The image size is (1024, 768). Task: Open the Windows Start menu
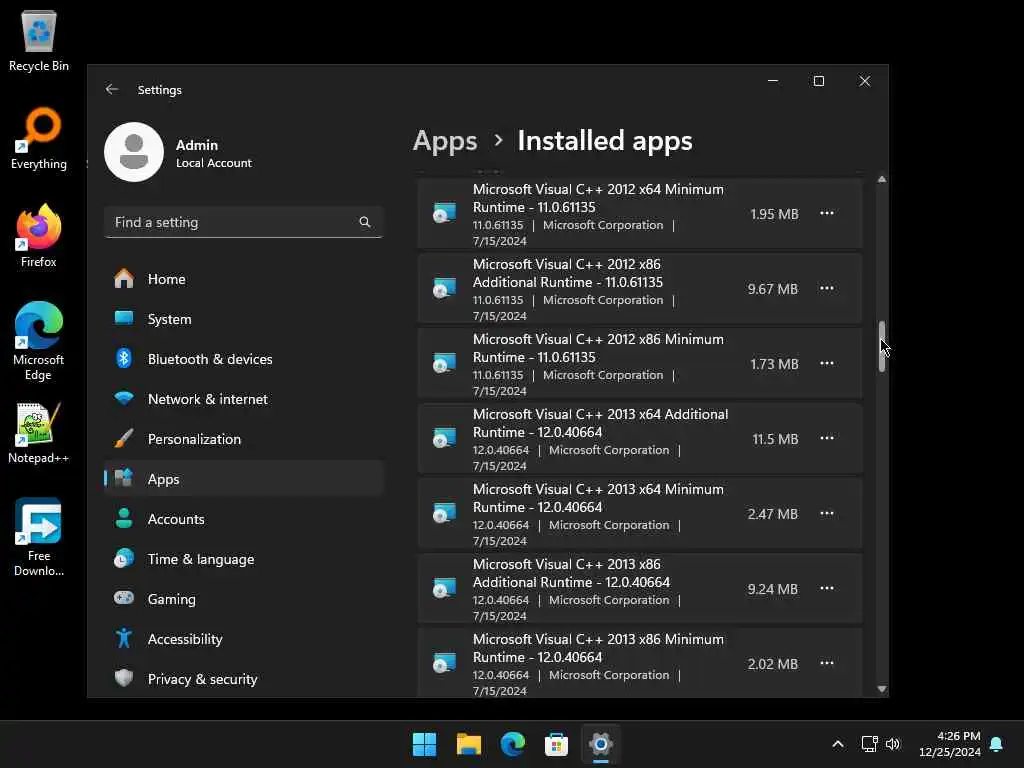click(x=424, y=744)
